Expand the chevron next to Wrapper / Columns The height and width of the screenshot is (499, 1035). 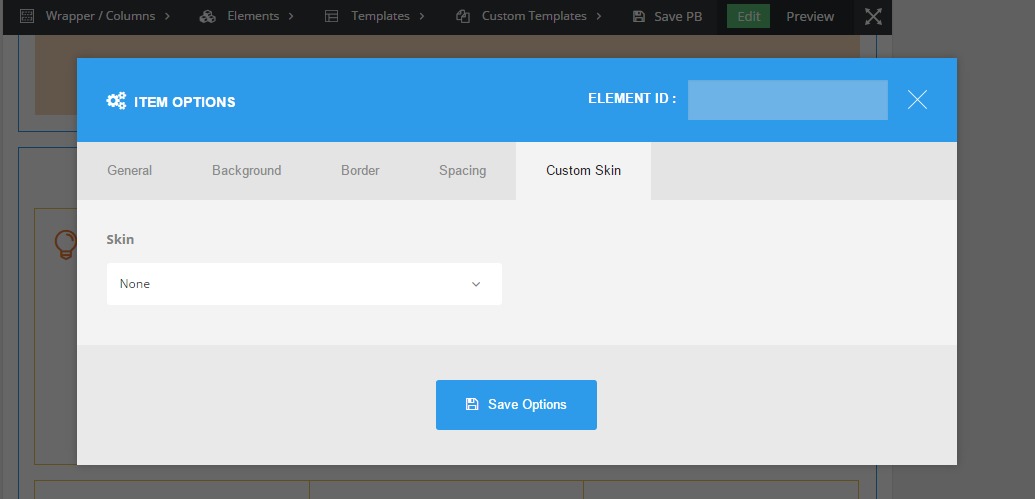click(167, 16)
